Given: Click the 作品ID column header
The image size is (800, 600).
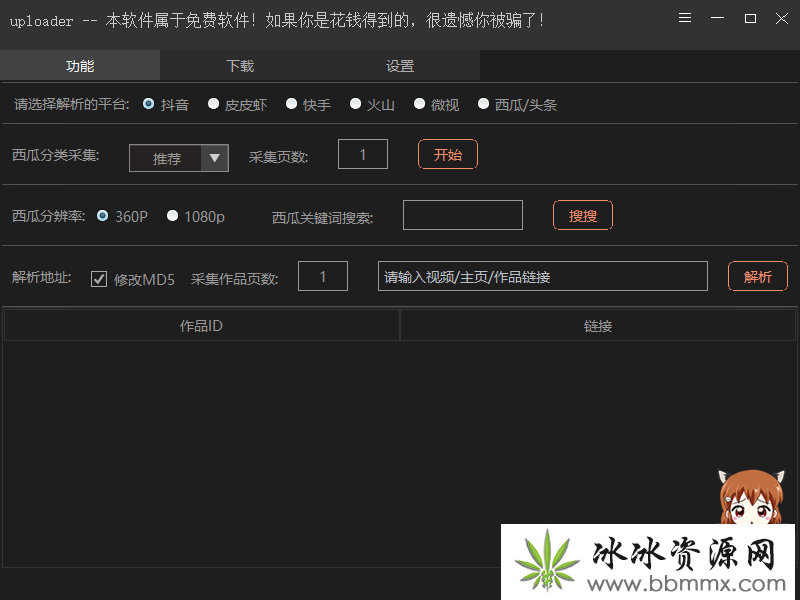Looking at the screenshot, I should (x=202, y=326).
